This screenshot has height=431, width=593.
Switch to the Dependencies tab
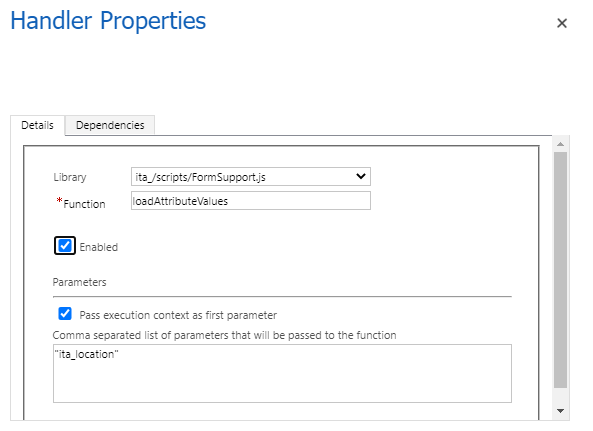pyautogui.click(x=110, y=125)
